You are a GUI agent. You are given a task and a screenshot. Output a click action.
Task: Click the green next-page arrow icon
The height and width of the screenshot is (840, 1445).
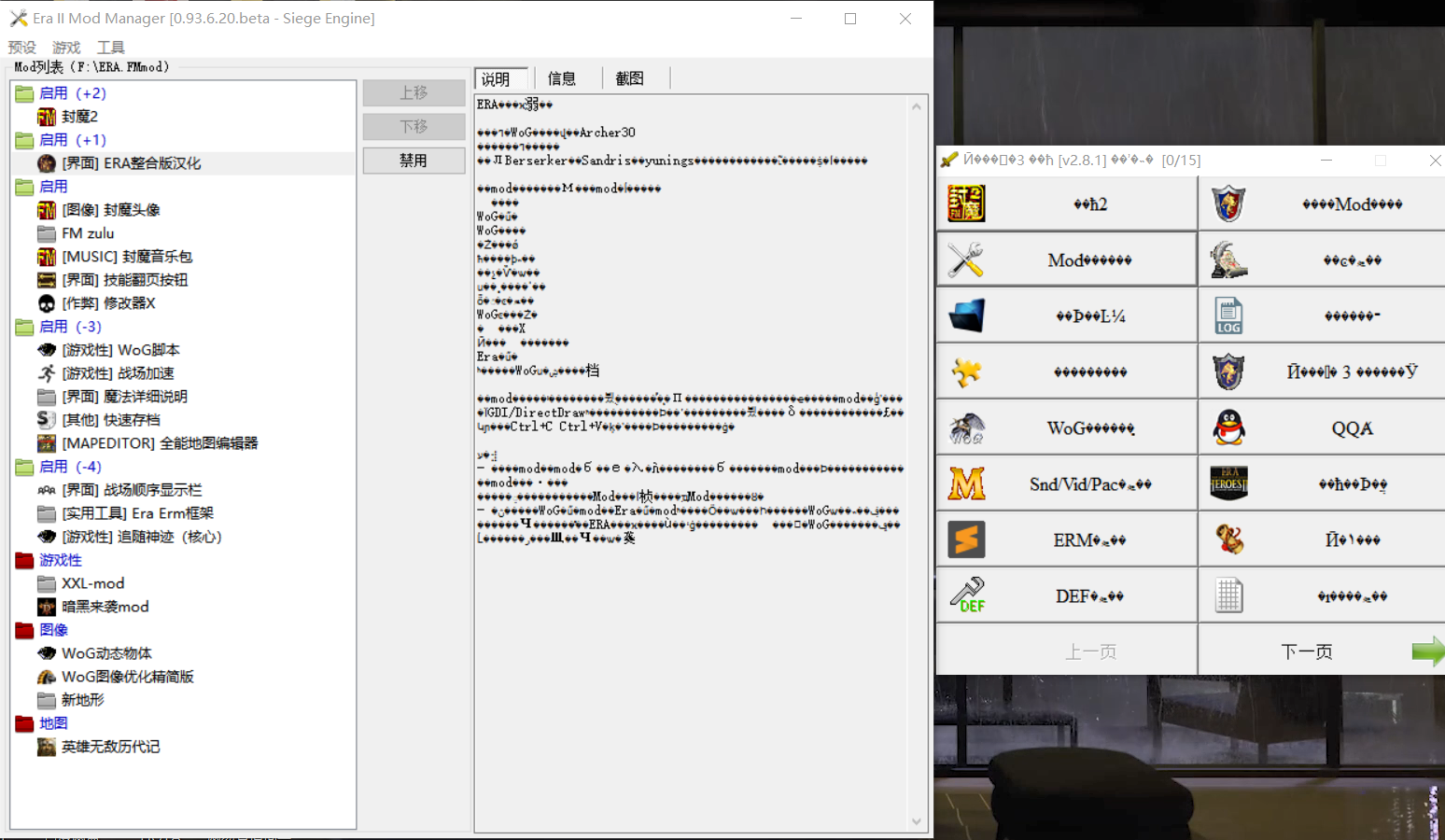pyautogui.click(x=1427, y=651)
